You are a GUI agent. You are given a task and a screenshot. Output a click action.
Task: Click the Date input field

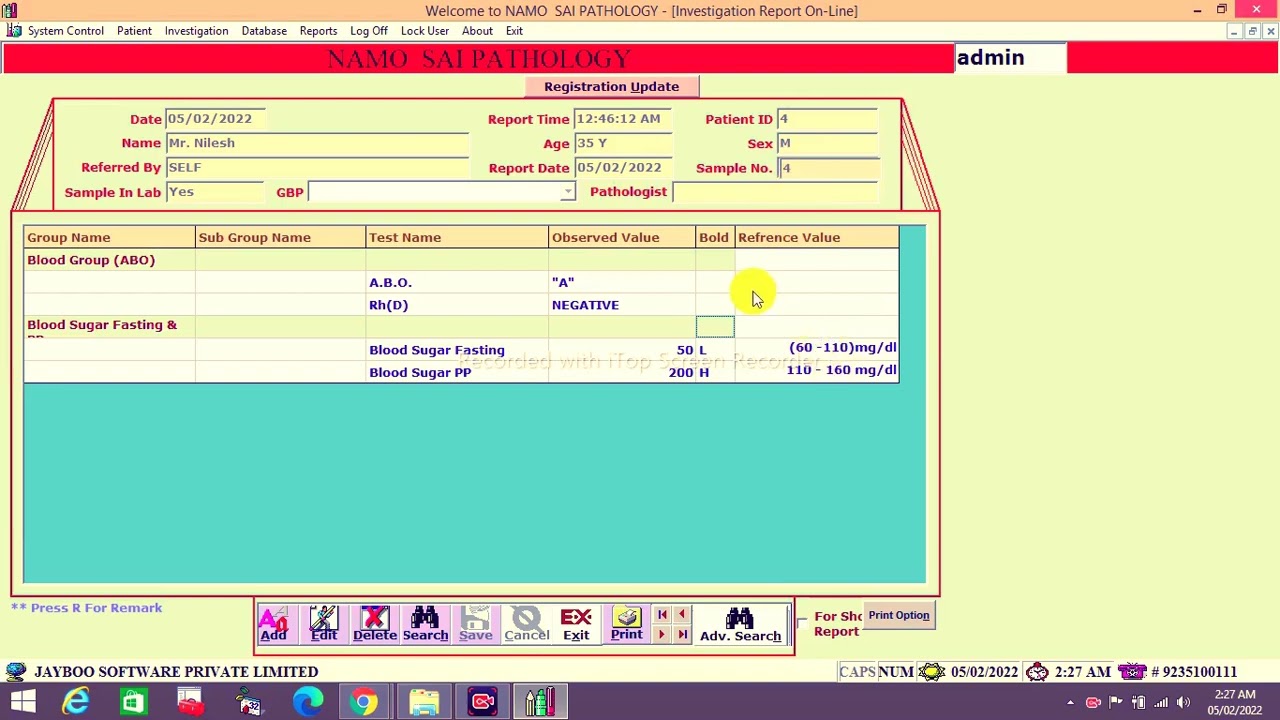click(215, 119)
